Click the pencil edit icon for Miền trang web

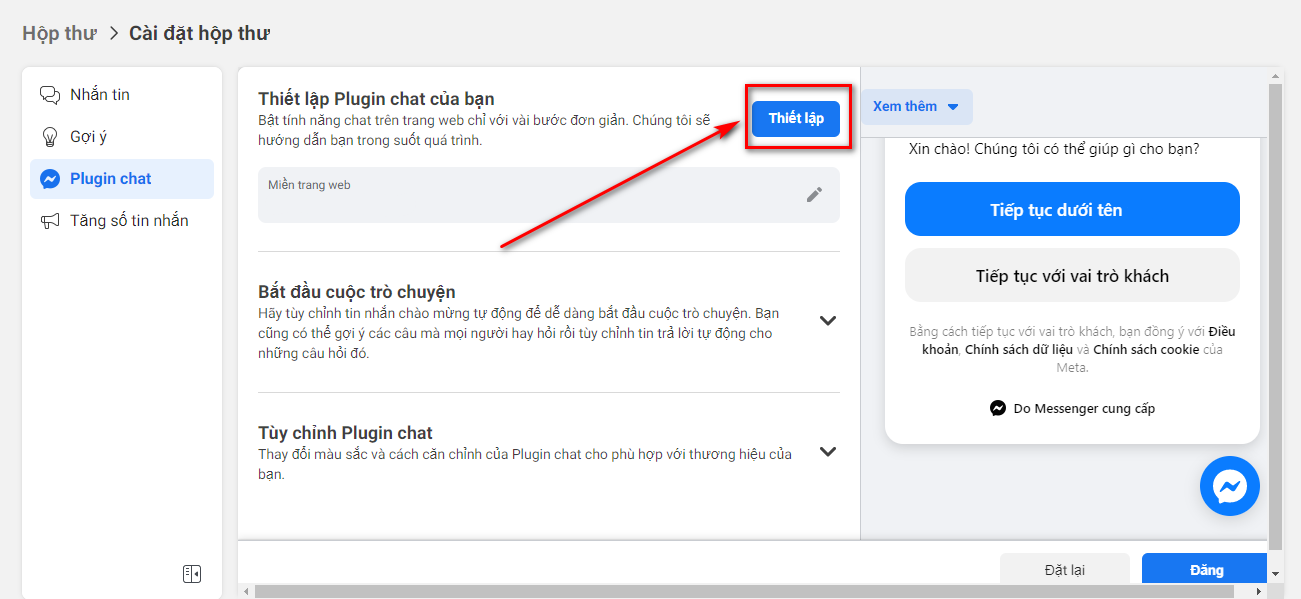814,195
